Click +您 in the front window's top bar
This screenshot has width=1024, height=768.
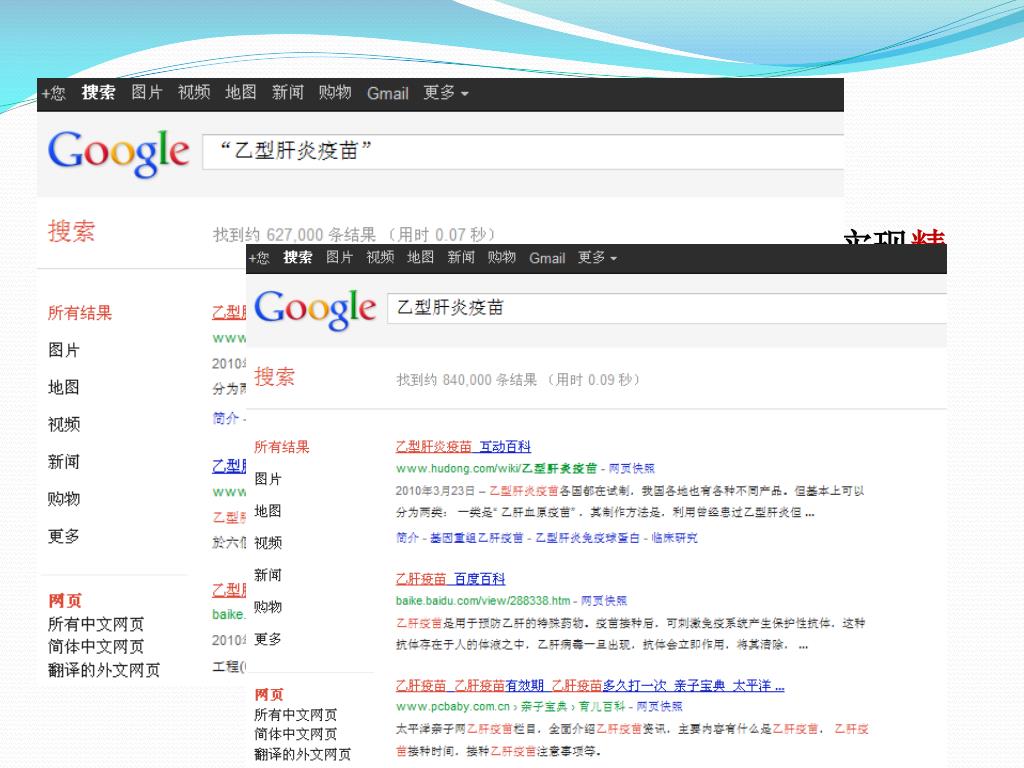pyautogui.click(x=259, y=258)
